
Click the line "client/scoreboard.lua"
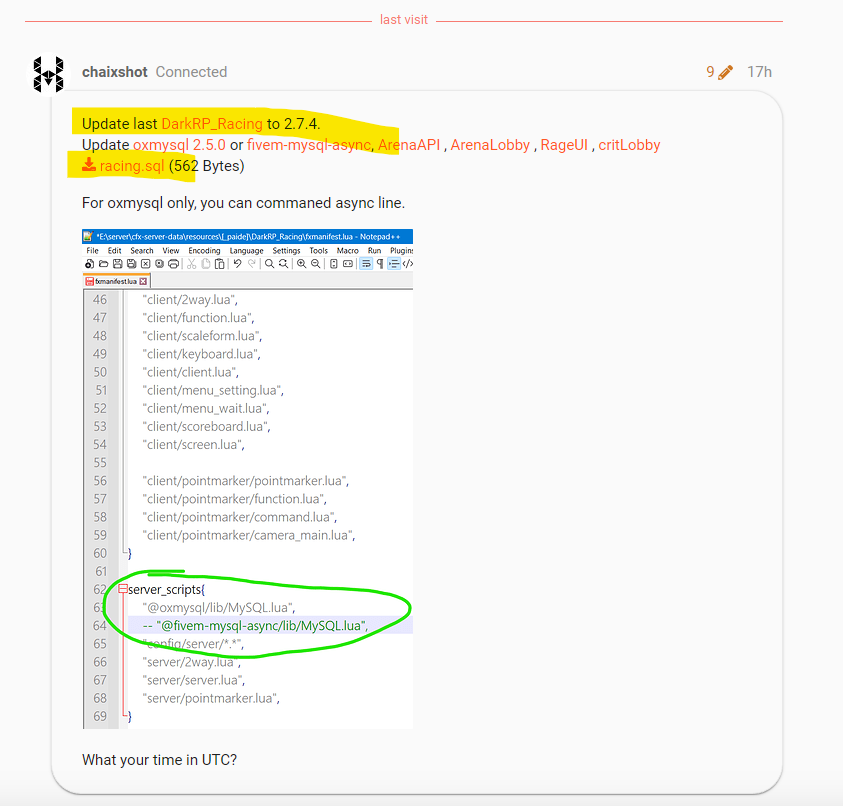[207, 426]
